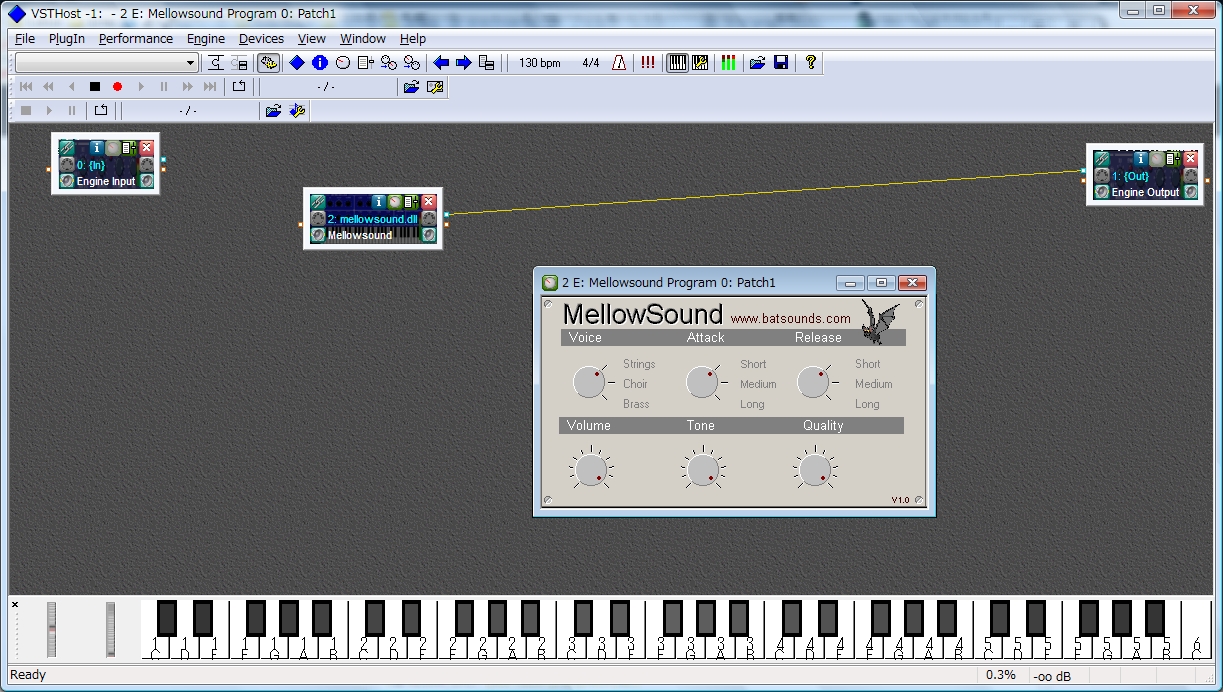Click info icon on Engine Input module
The width and height of the screenshot is (1223, 692).
tap(97, 148)
